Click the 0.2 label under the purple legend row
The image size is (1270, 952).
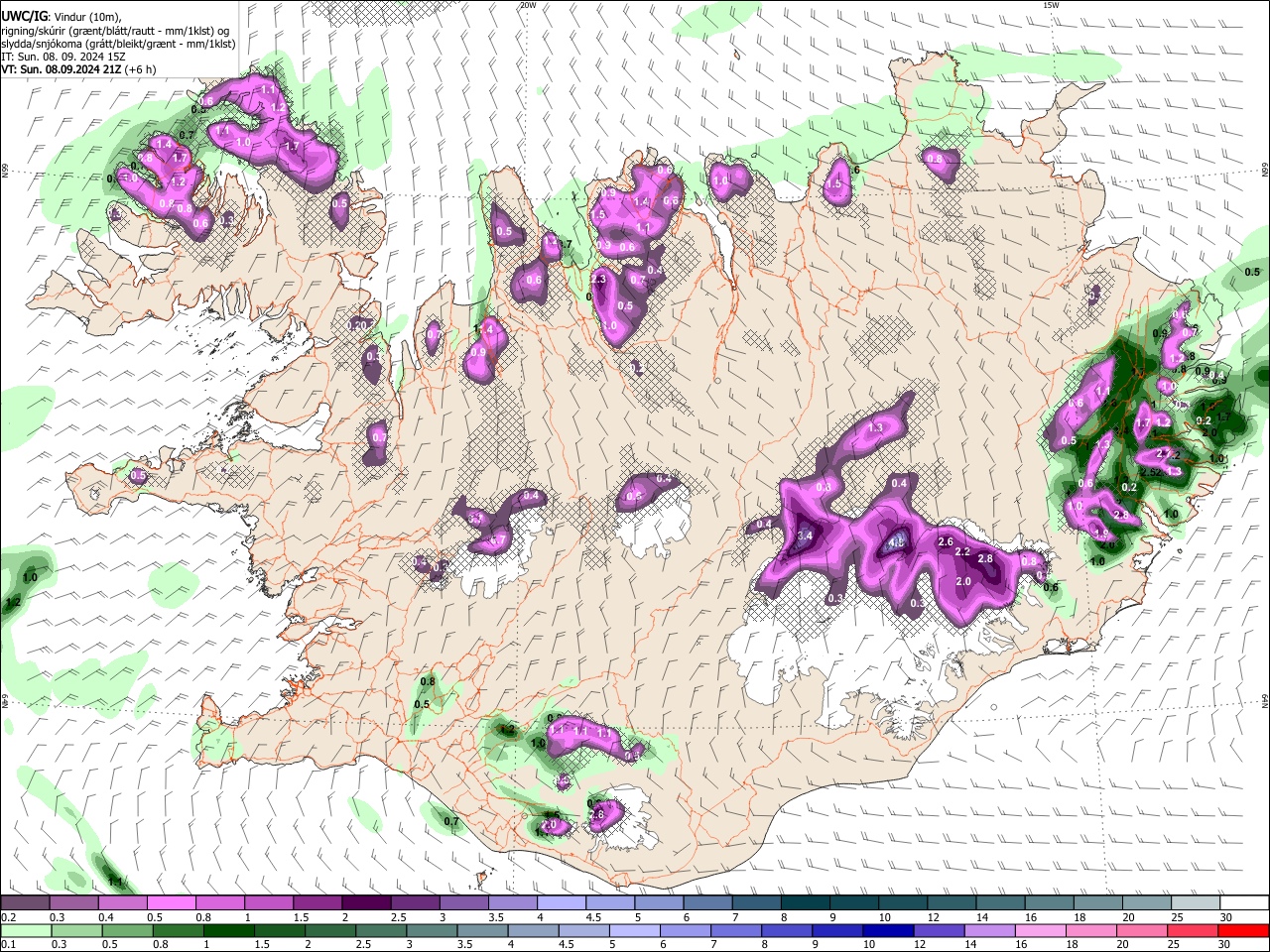tap(7, 917)
